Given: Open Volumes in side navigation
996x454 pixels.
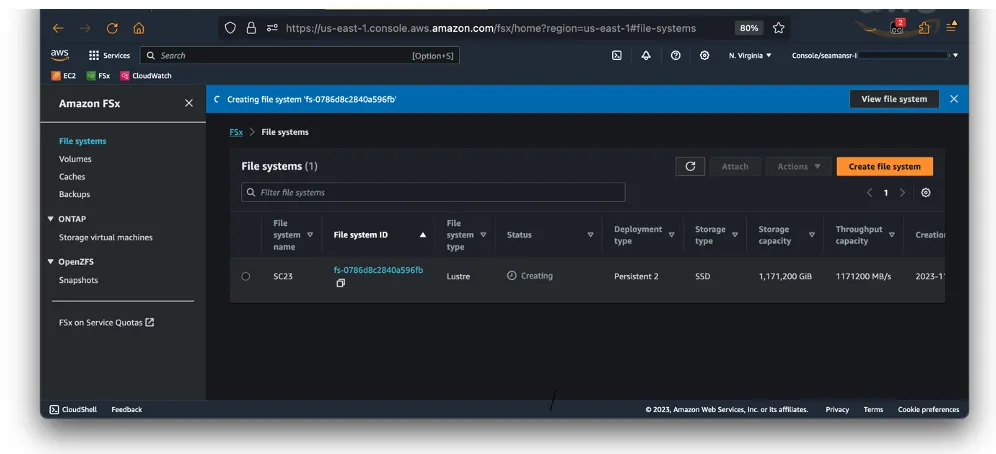Looking at the screenshot, I should pyautogui.click(x=75, y=159).
